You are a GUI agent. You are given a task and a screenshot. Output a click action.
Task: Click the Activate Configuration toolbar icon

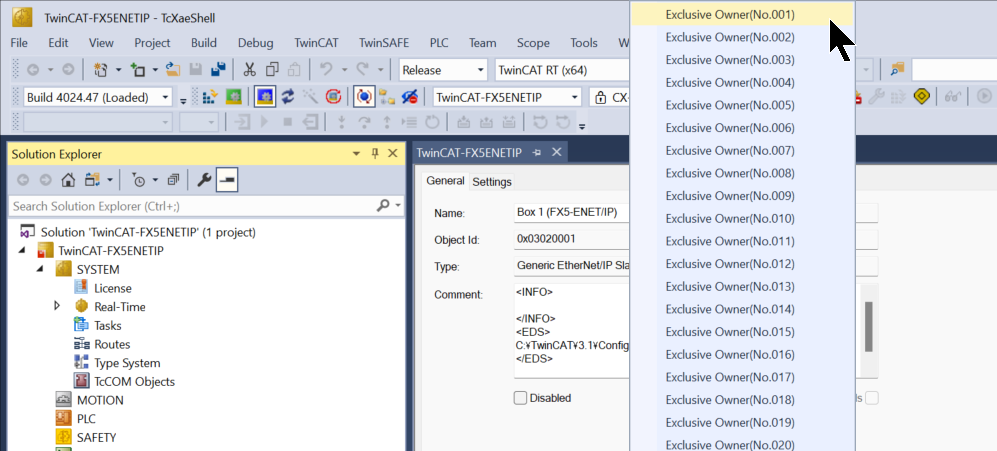coord(211,97)
